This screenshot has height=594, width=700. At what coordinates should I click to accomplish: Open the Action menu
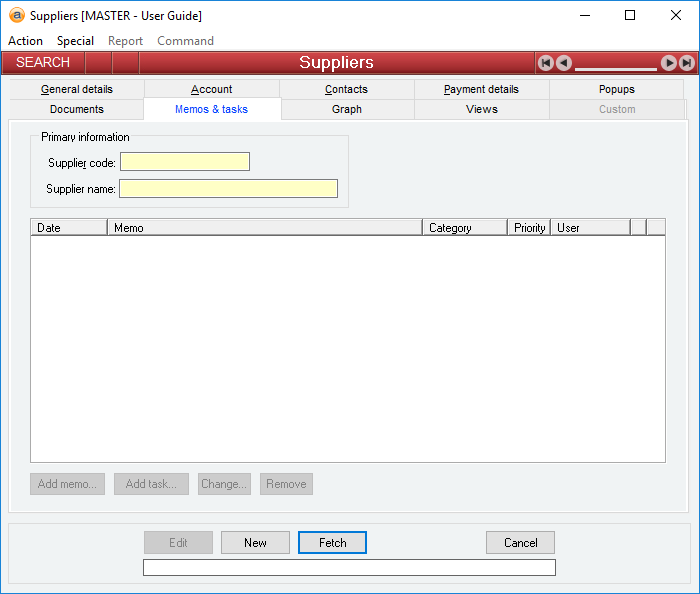(25, 41)
